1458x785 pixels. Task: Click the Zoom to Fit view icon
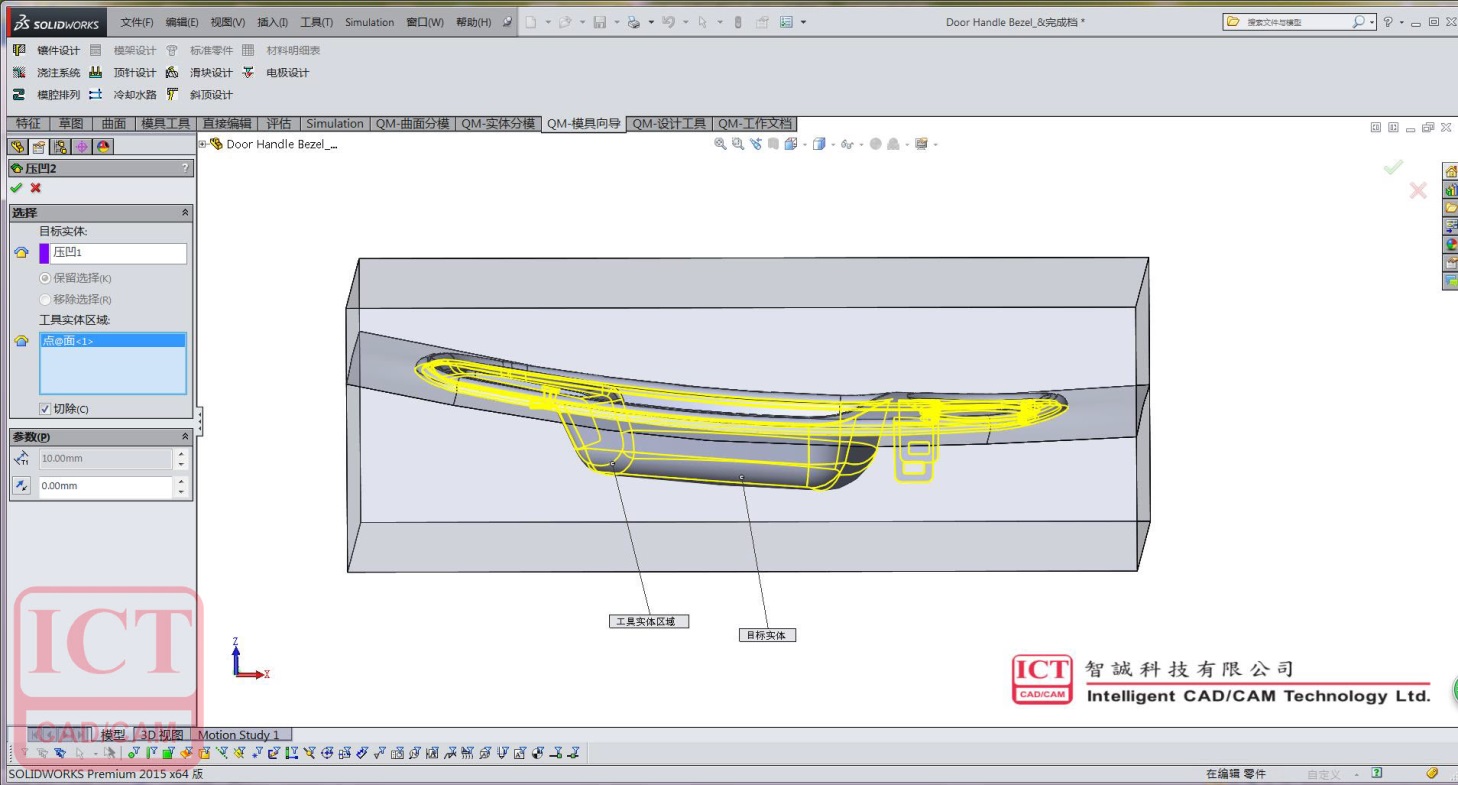[x=720, y=144]
